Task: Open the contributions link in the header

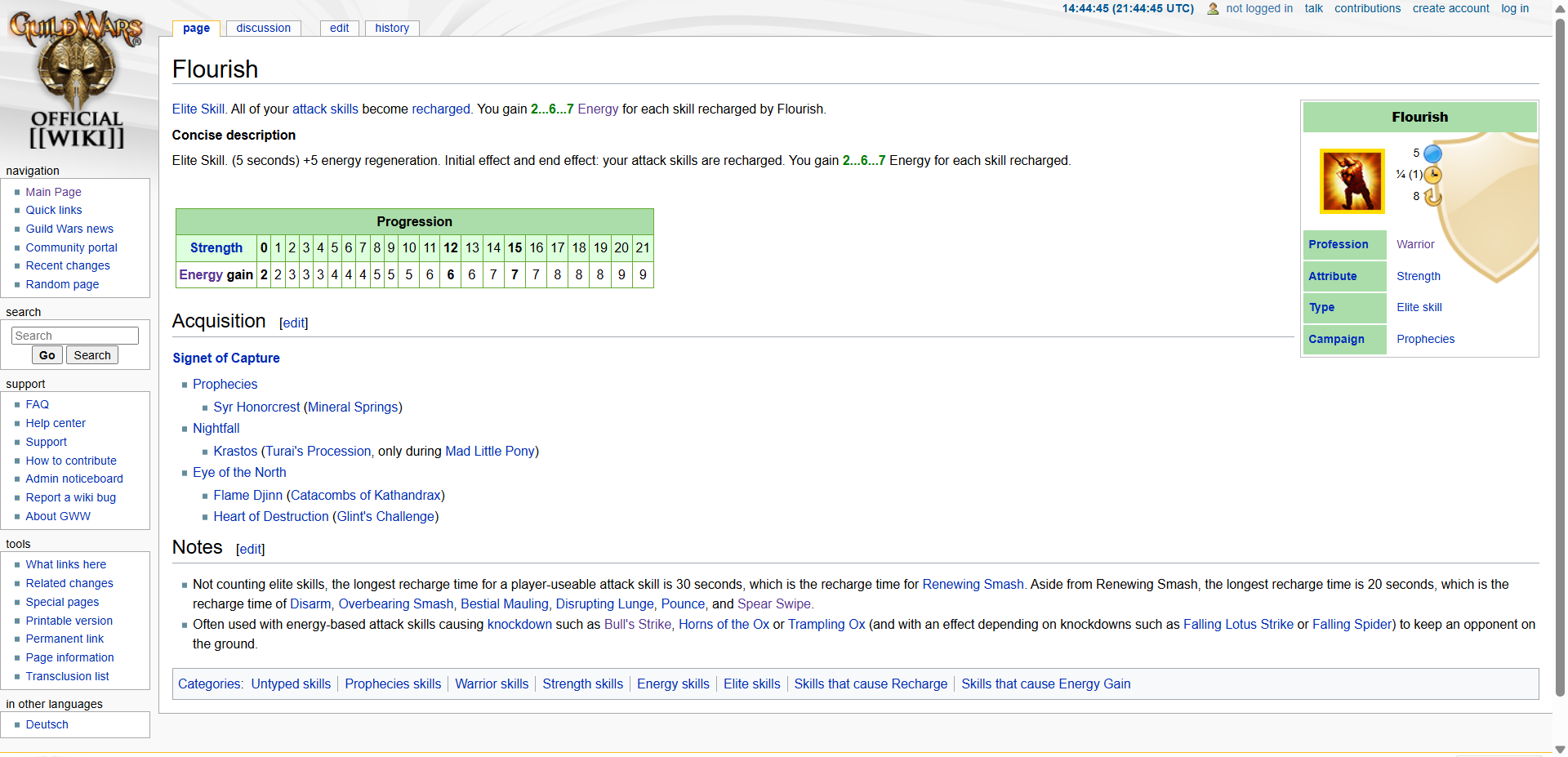Action: click(x=1367, y=8)
